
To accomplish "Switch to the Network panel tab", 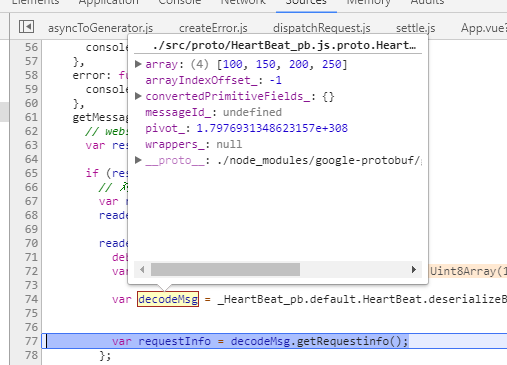I will 243,3.
